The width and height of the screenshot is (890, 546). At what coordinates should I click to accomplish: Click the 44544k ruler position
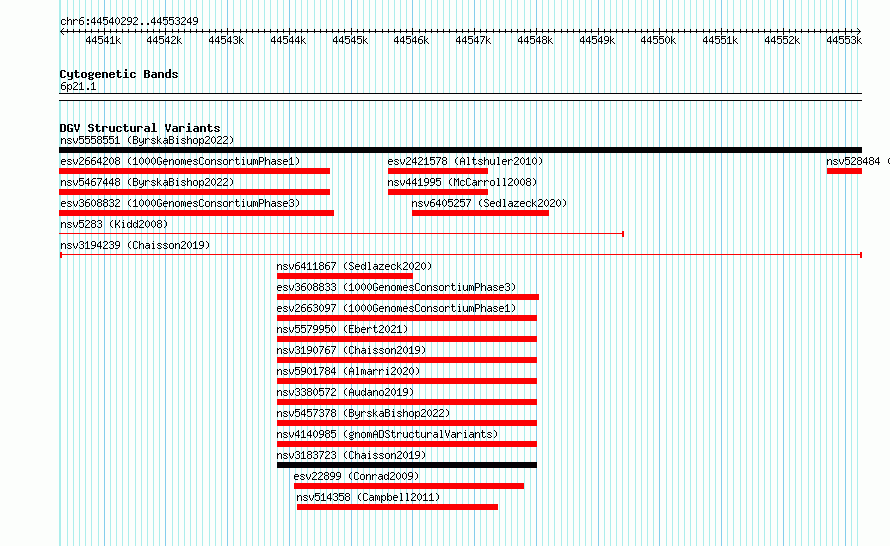pos(288,40)
